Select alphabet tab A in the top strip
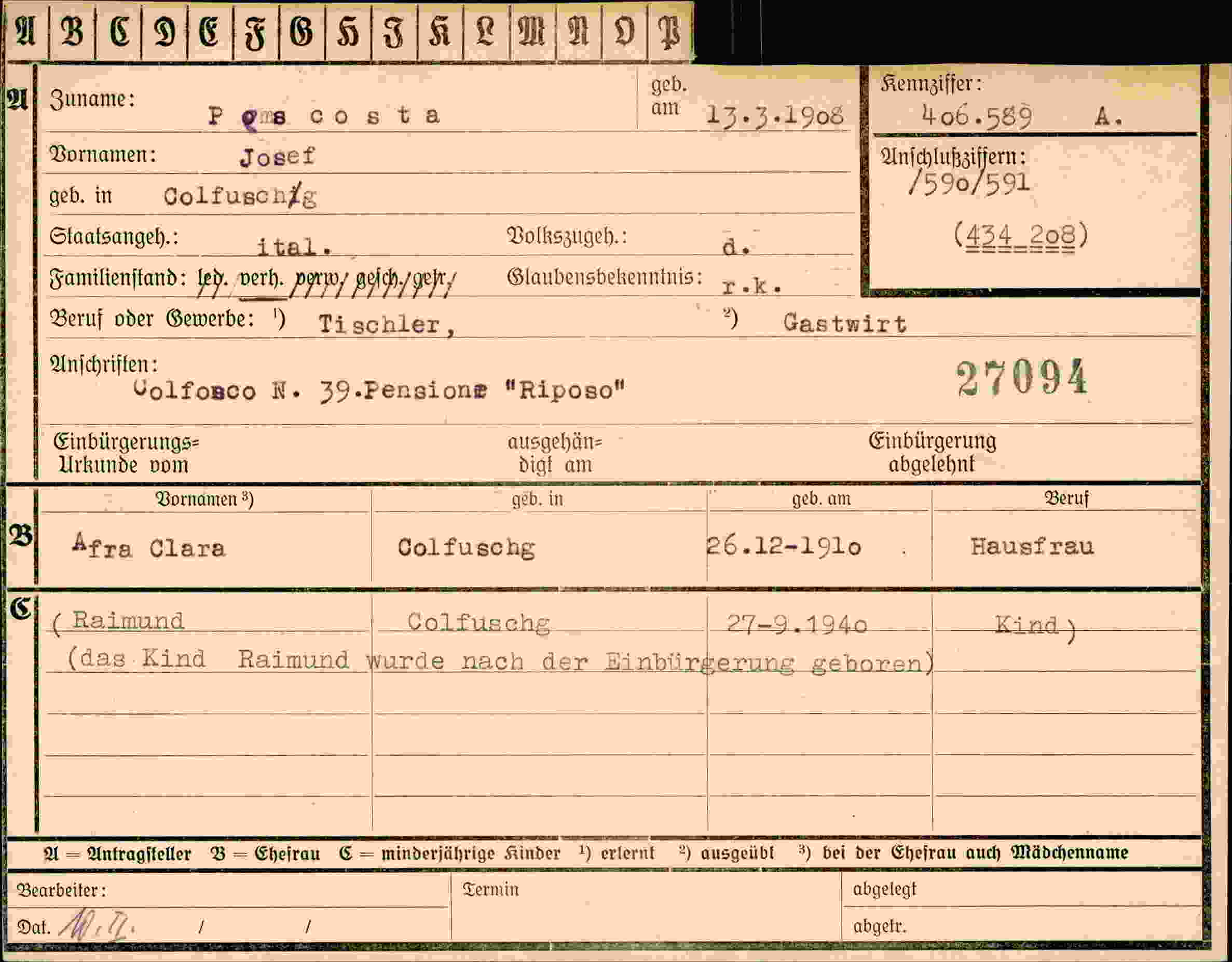This screenshot has height=962, width=1232. pyautogui.click(x=26, y=31)
